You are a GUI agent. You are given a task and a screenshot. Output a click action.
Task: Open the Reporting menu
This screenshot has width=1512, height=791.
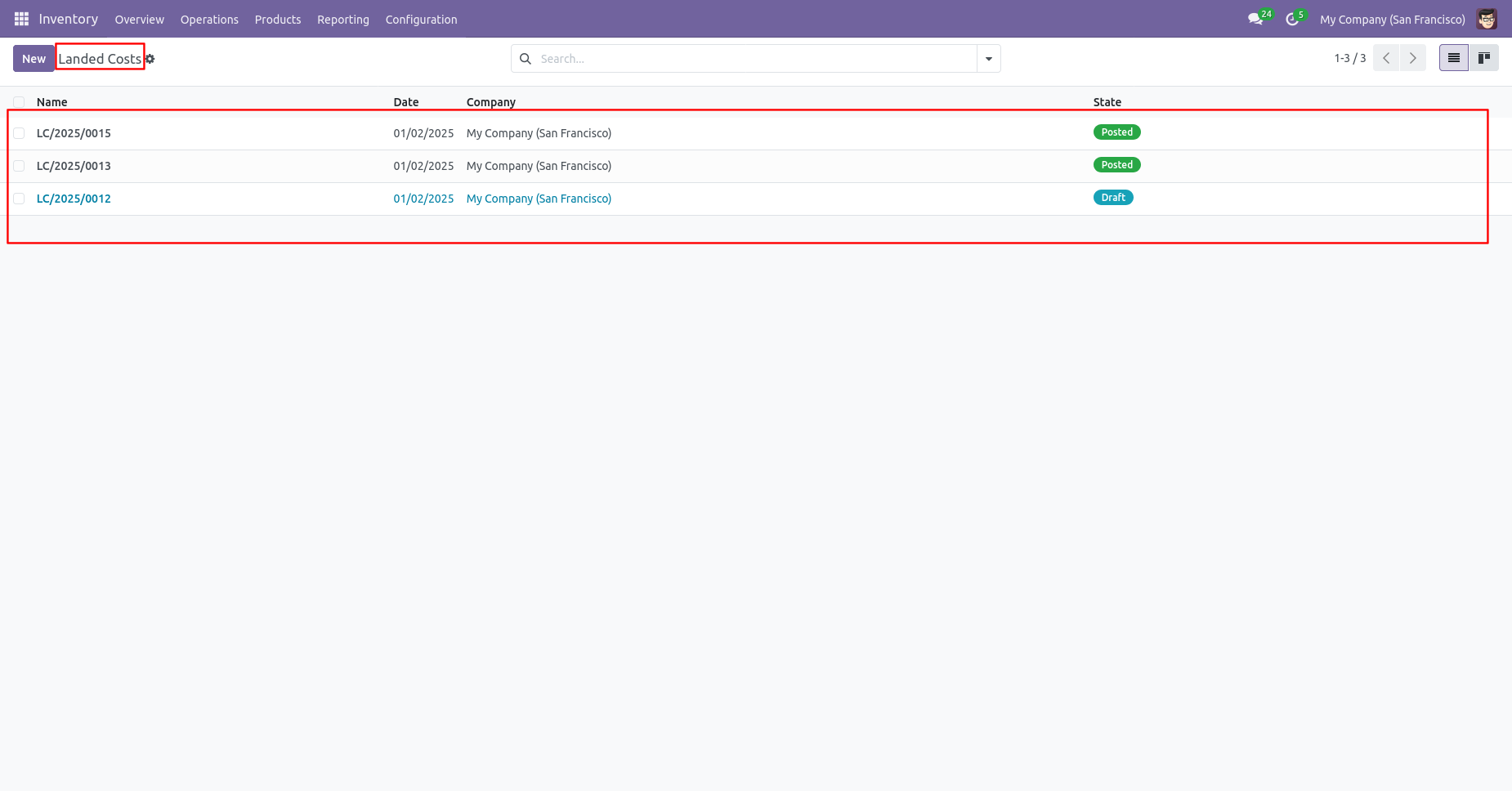coord(343,20)
